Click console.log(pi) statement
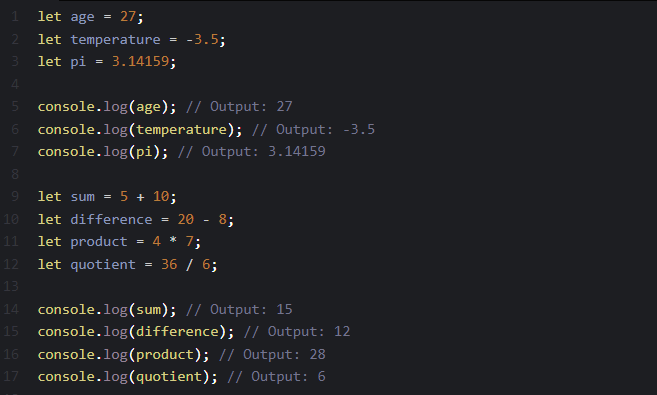The width and height of the screenshot is (657, 395). click(x=103, y=152)
